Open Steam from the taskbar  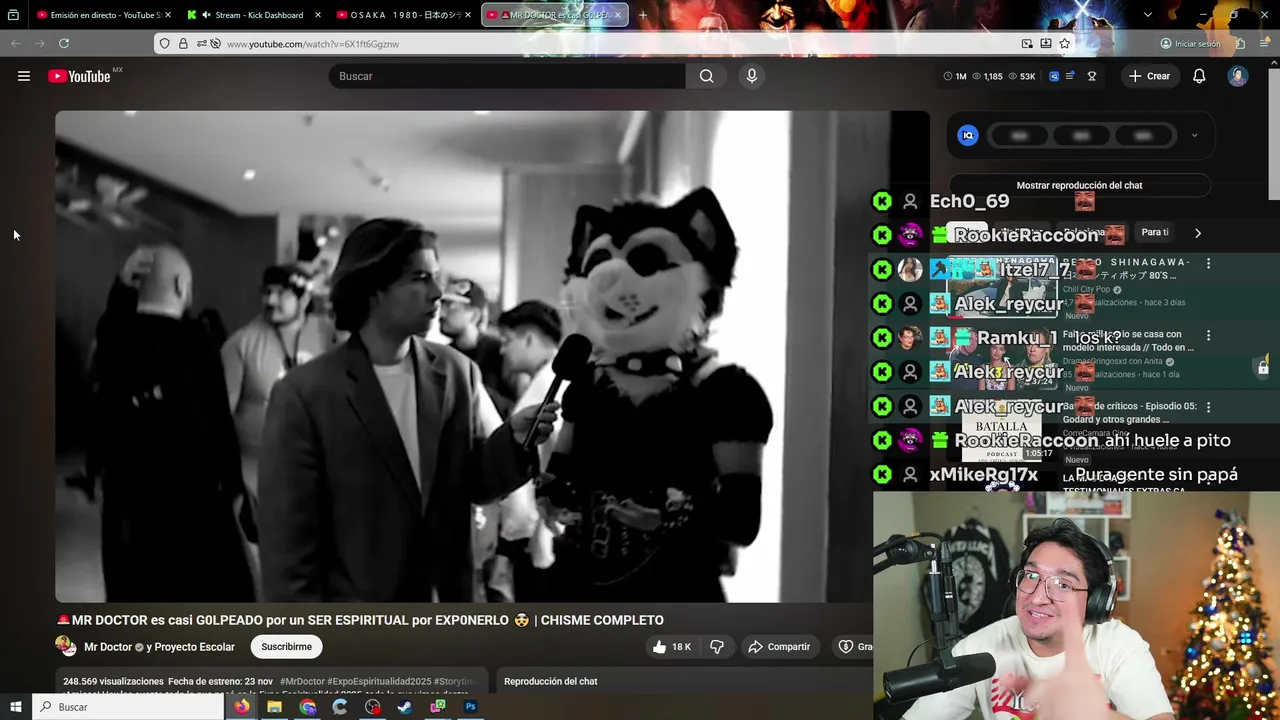click(x=405, y=707)
